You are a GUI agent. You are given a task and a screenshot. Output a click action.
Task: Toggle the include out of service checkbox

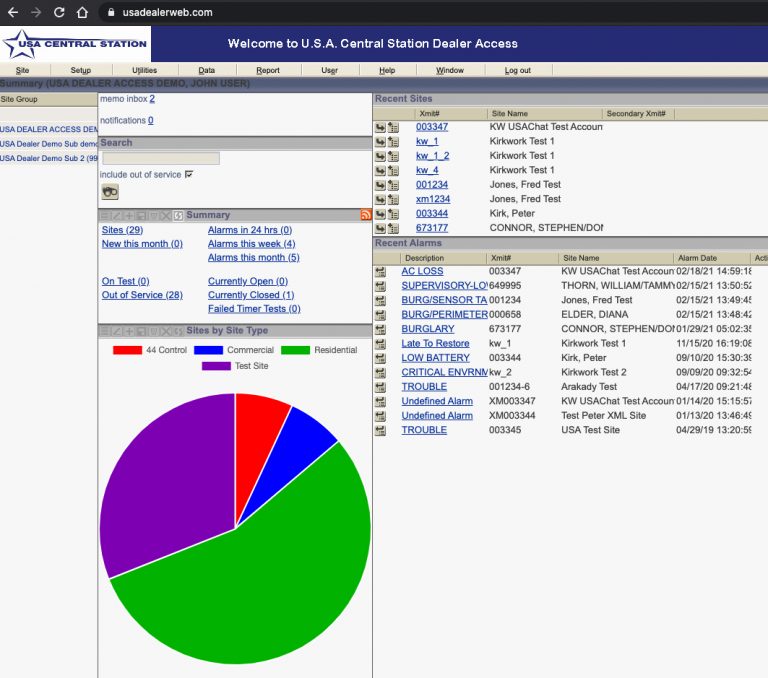click(189, 174)
